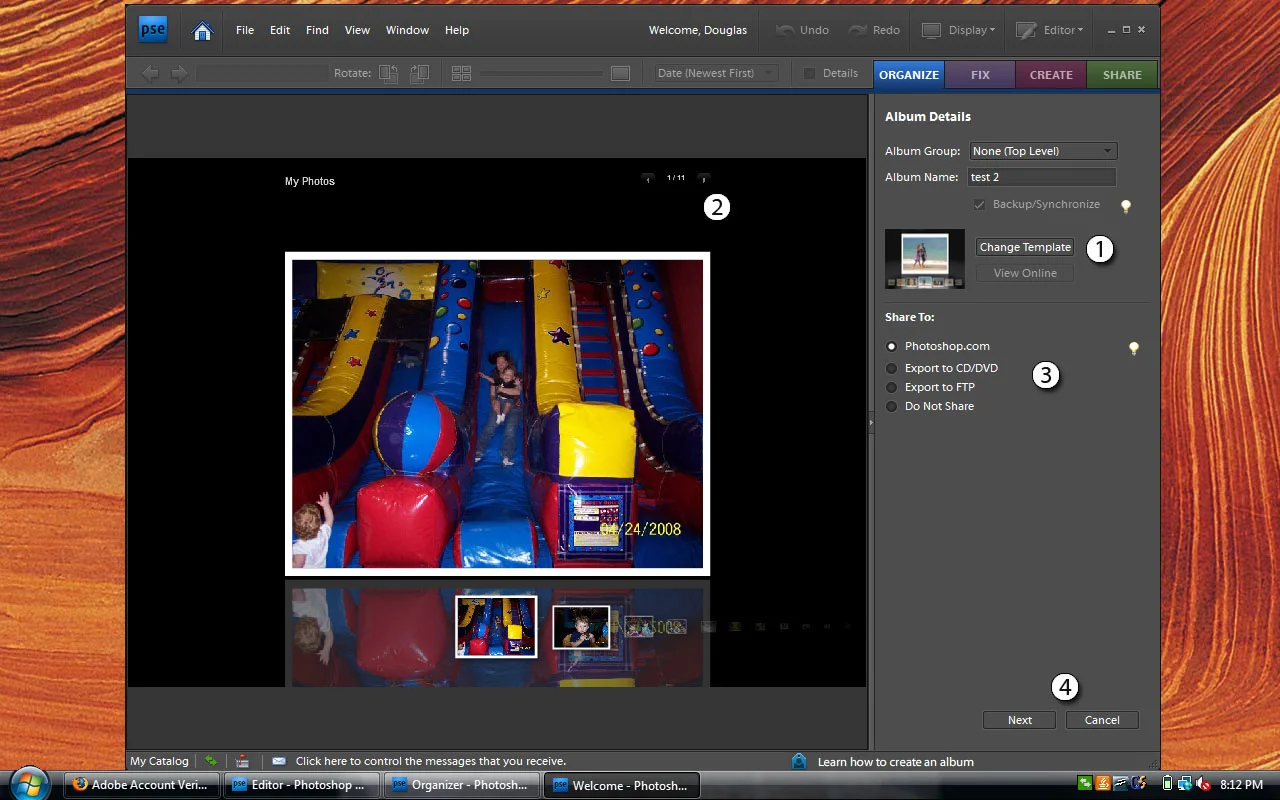This screenshot has height=800, width=1280.
Task: Rotate the photo left
Action: click(389, 73)
